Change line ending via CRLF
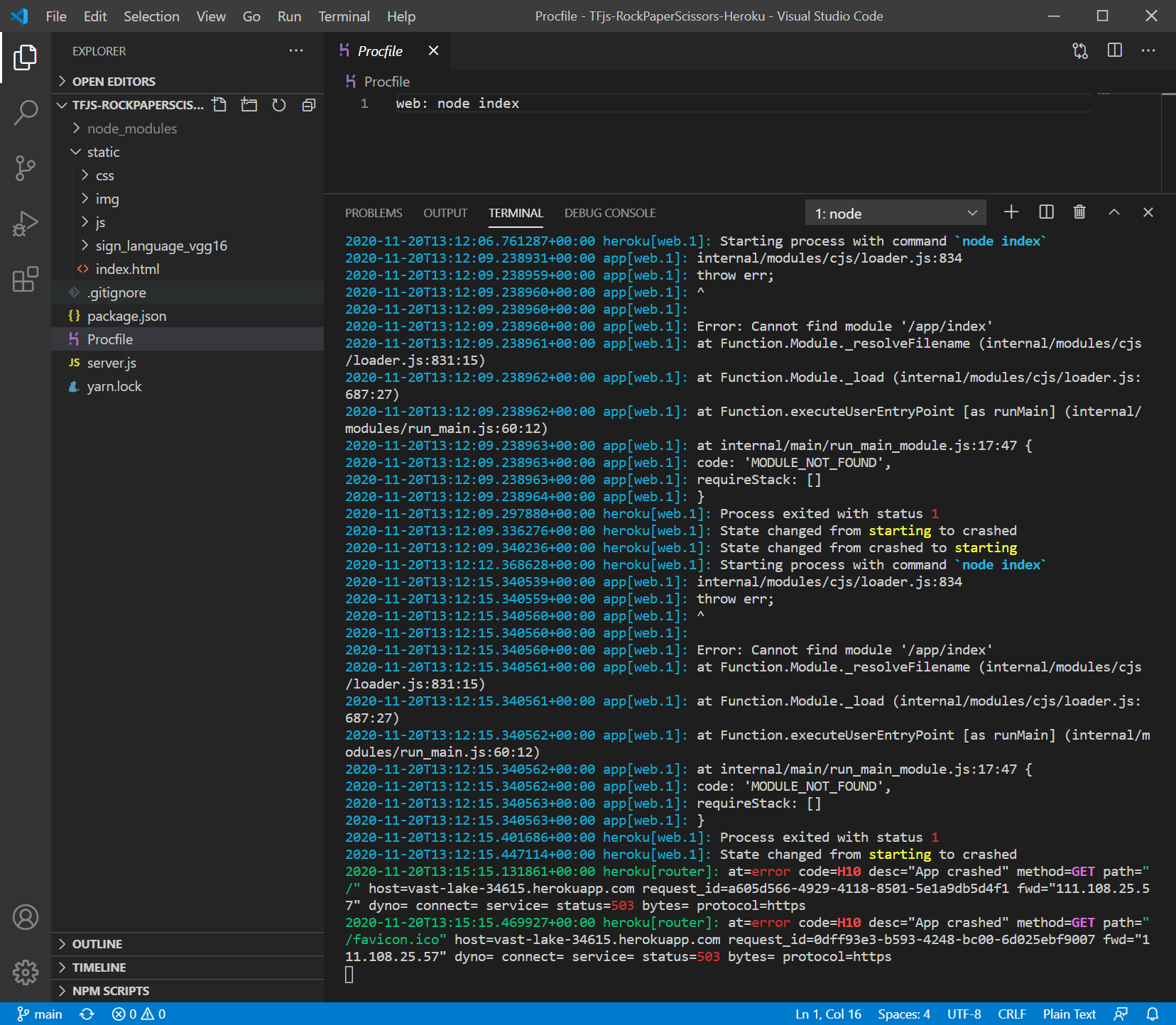This screenshot has width=1176, height=1025. pyautogui.click(x=1012, y=1014)
